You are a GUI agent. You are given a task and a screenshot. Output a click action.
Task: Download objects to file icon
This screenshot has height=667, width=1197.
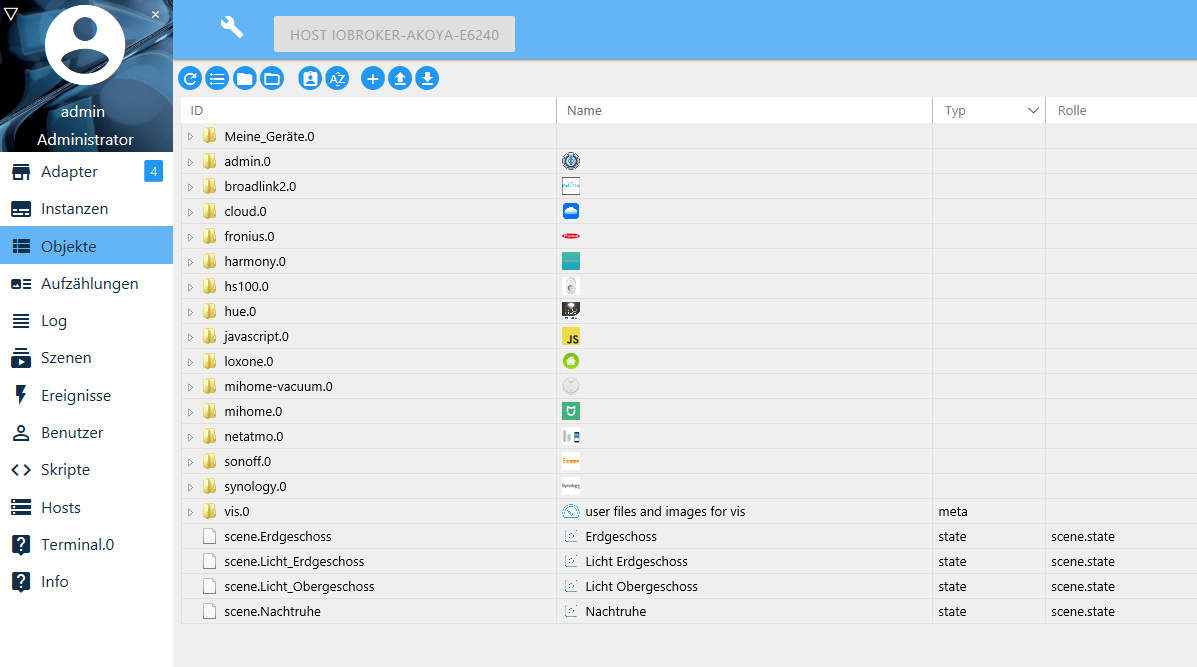[428, 79]
